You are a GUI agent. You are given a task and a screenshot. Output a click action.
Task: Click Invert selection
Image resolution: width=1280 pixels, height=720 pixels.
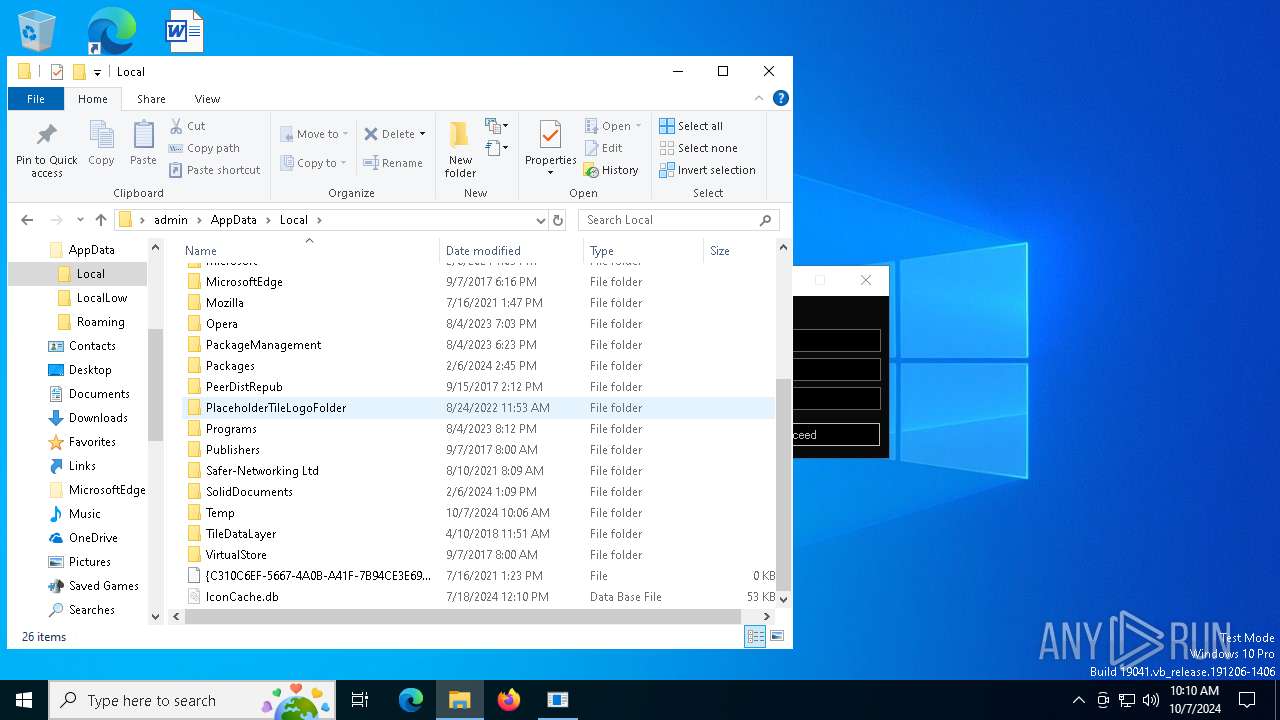click(707, 170)
